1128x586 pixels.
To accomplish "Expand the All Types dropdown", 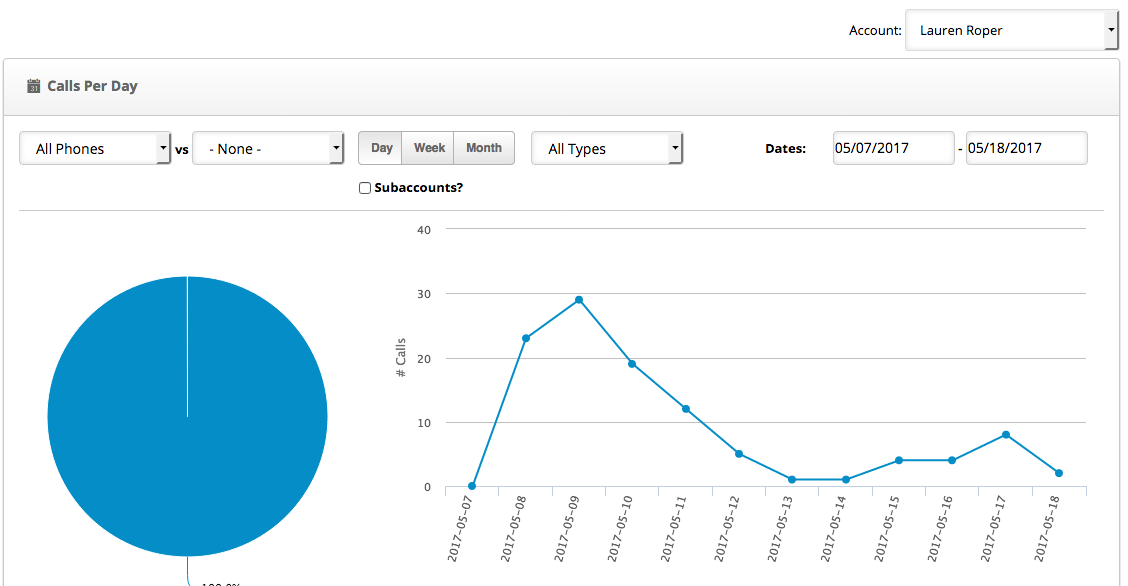I will [x=606, y=149].
